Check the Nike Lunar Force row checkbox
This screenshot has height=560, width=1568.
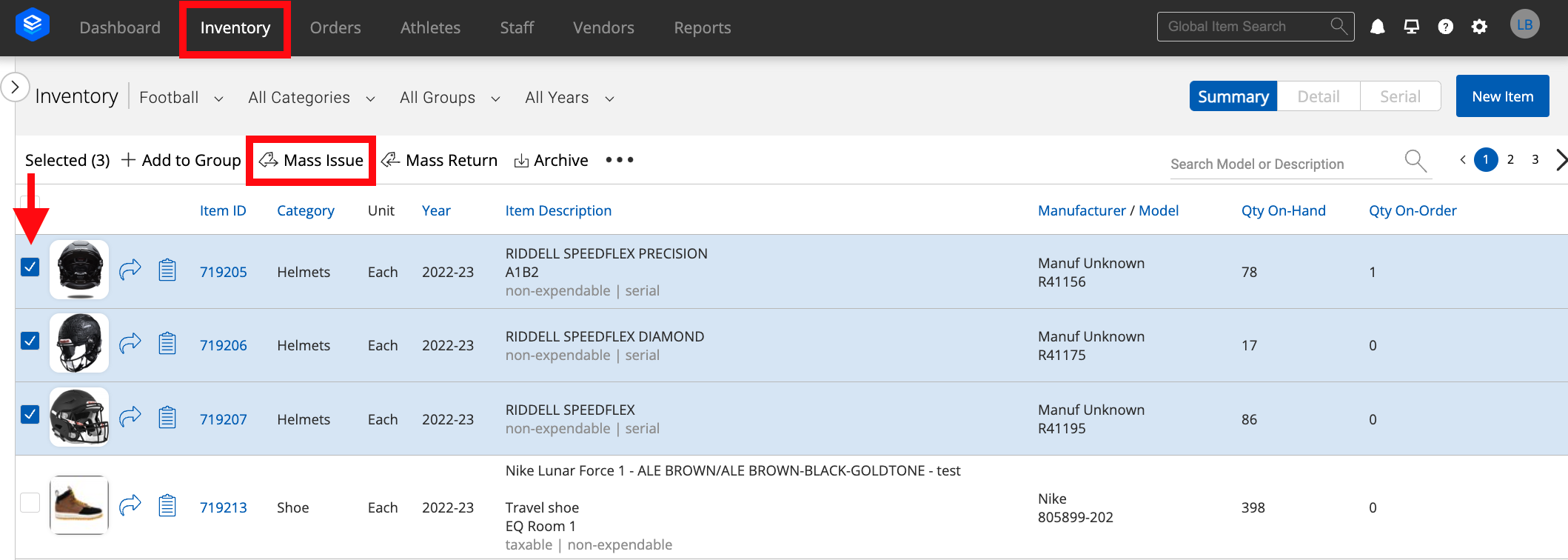click(x=30, y=502)
